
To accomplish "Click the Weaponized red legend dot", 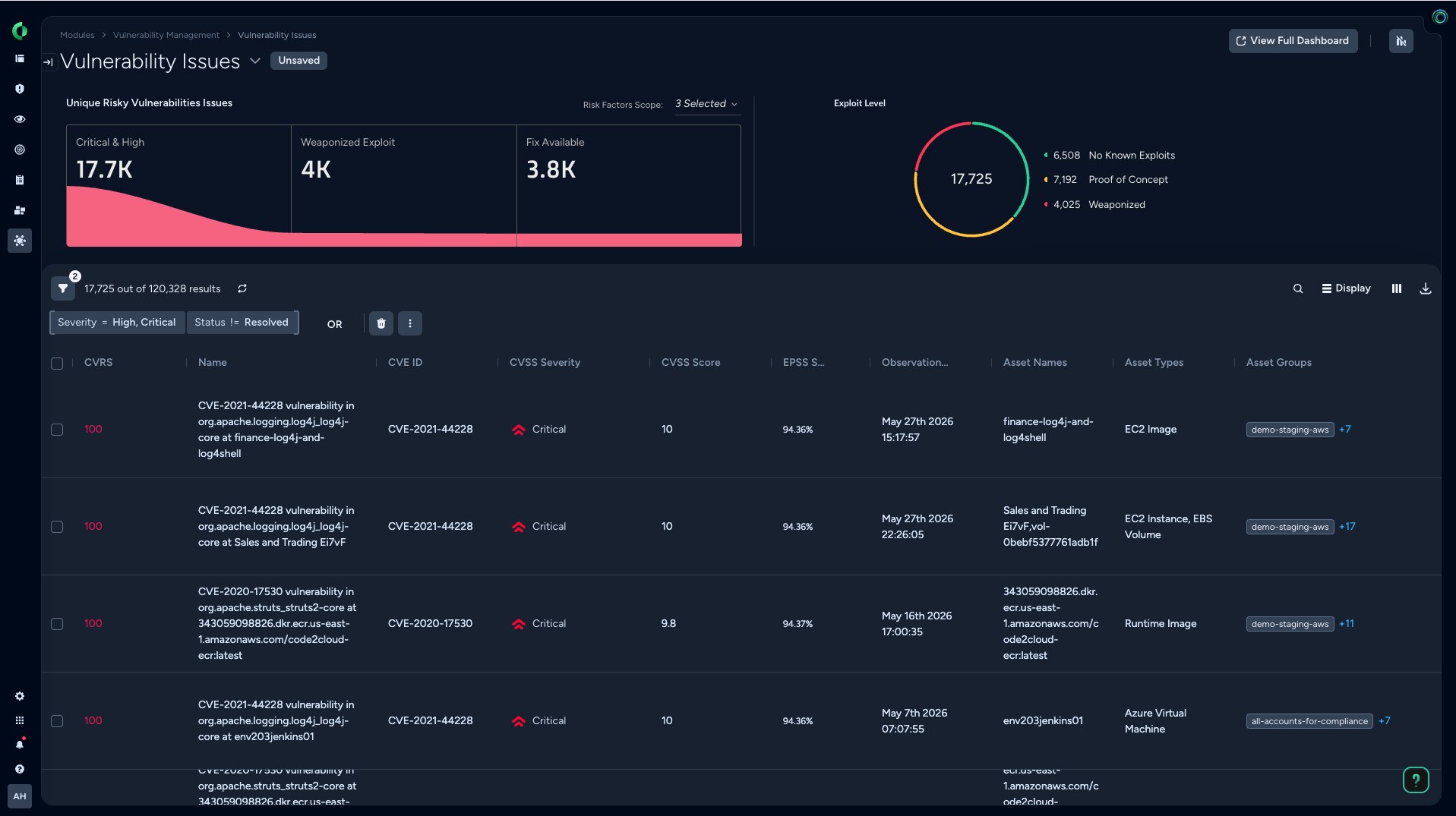I will coord(1046,204).
